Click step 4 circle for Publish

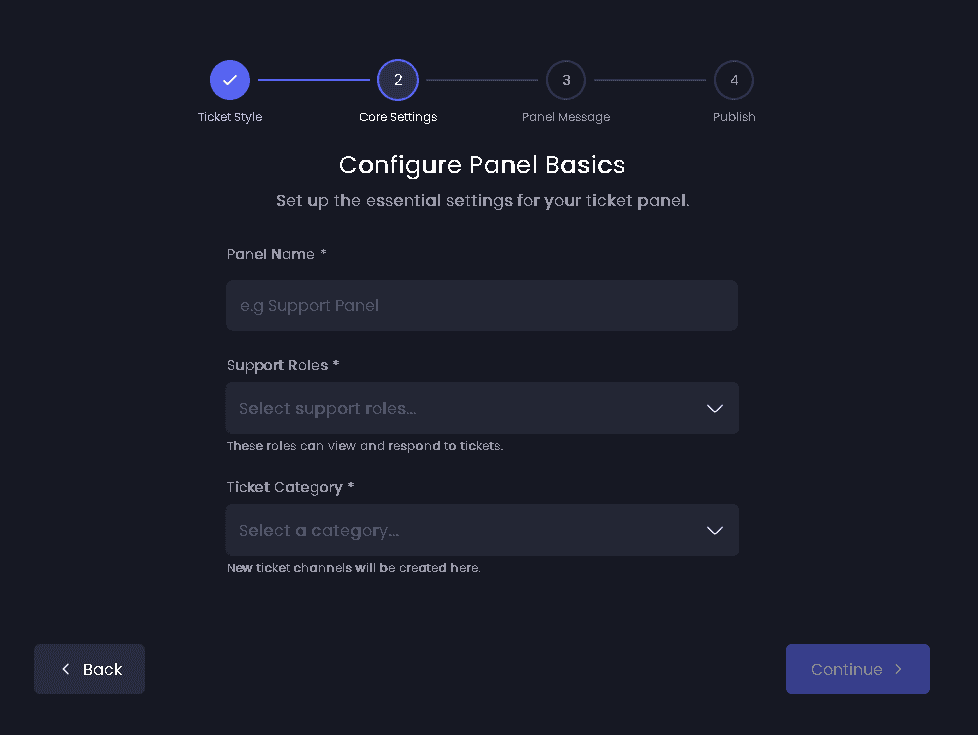[734, 79]
